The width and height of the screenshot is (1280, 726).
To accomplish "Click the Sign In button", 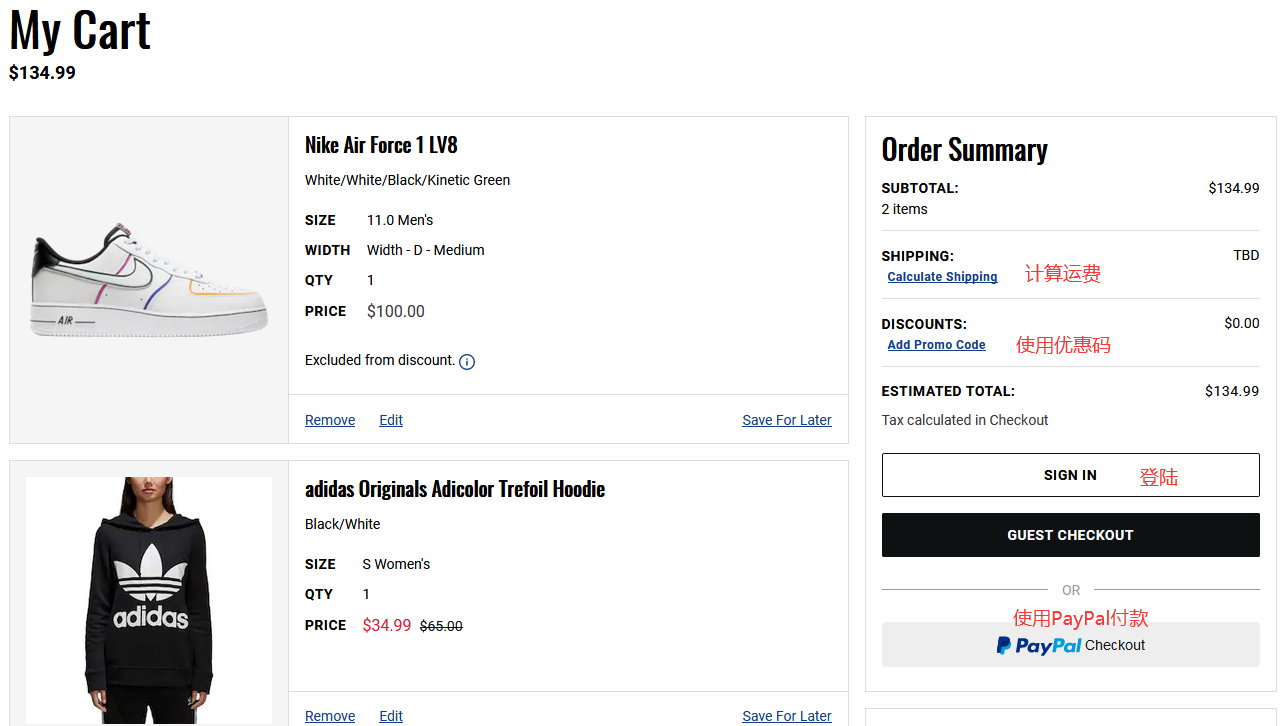I will tap(1070, 475).
